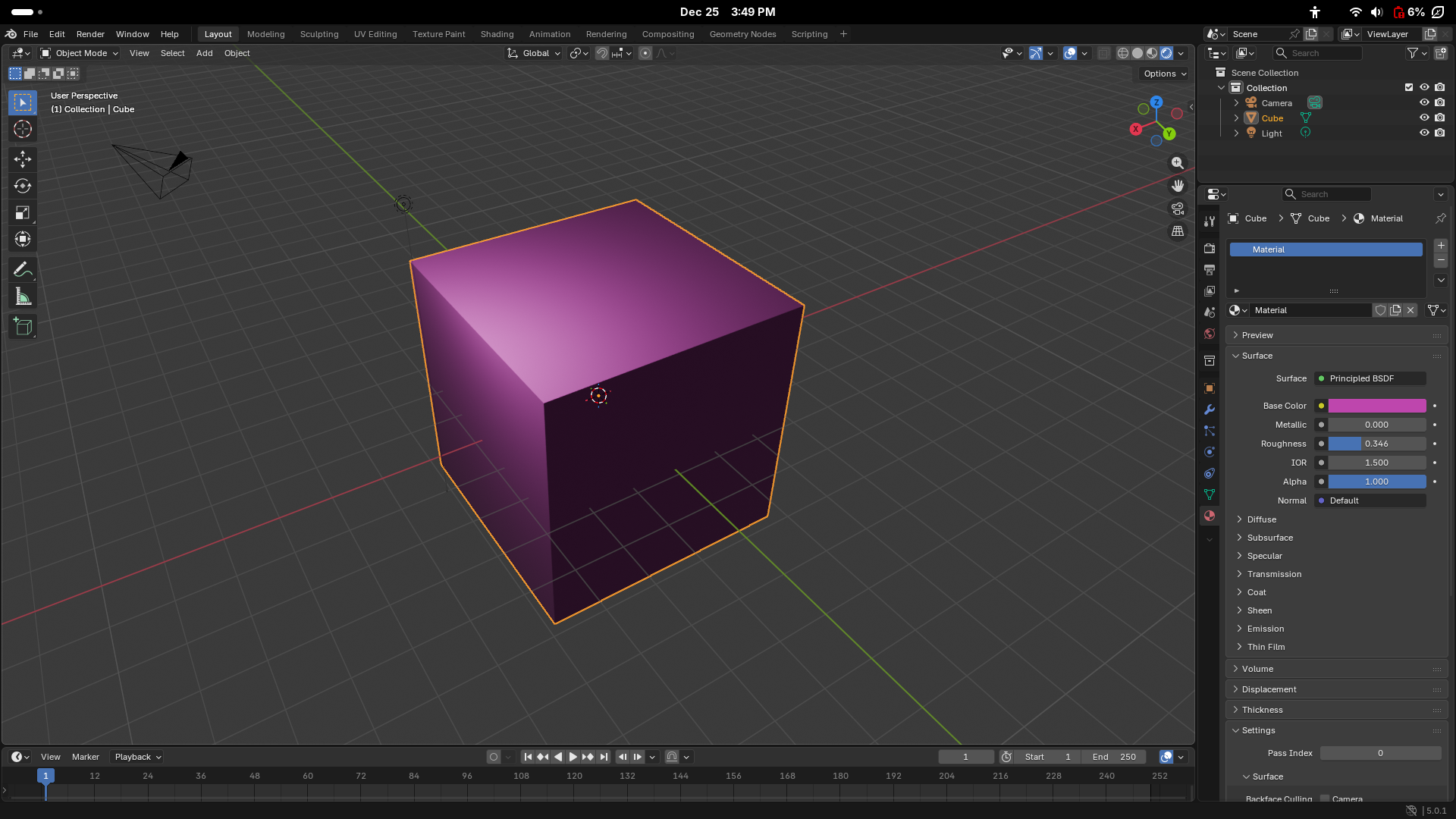Open the Render menu
Viewport: 1456px width, 819px height.
pyautogui.click(x=90, y=34)
